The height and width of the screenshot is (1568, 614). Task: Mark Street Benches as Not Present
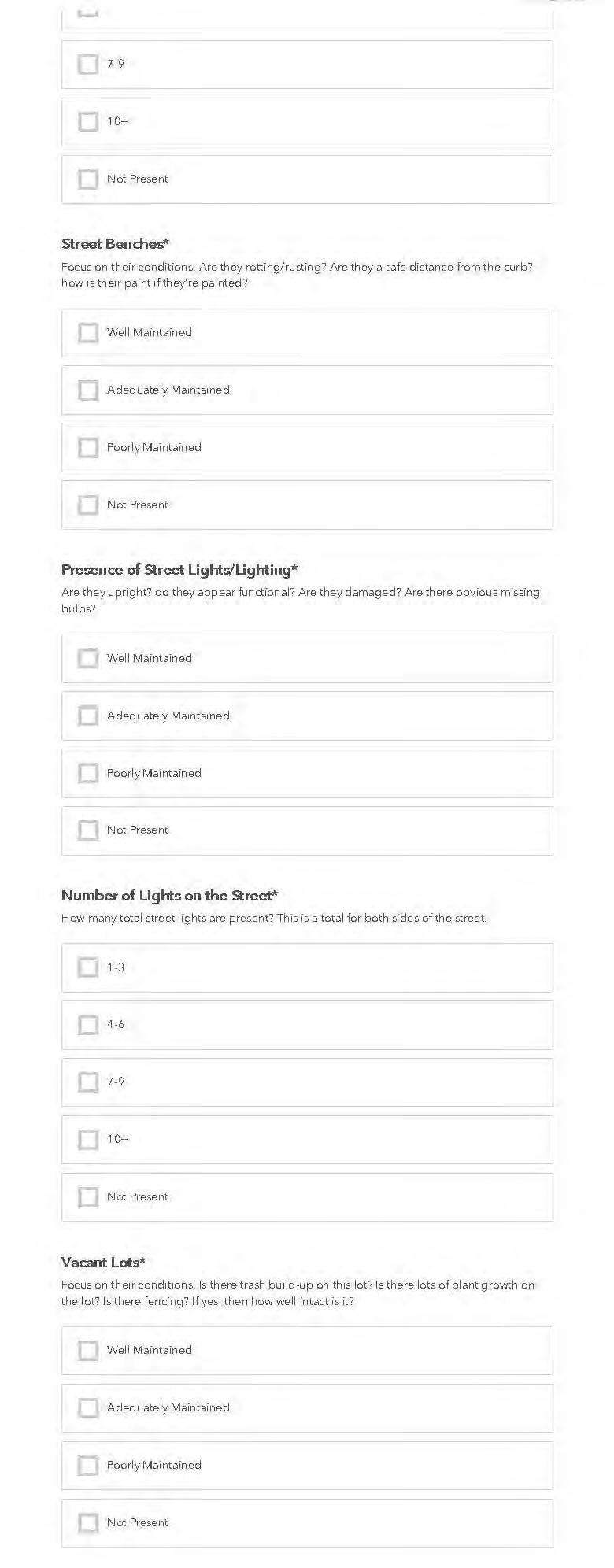(x=88, y=505)
